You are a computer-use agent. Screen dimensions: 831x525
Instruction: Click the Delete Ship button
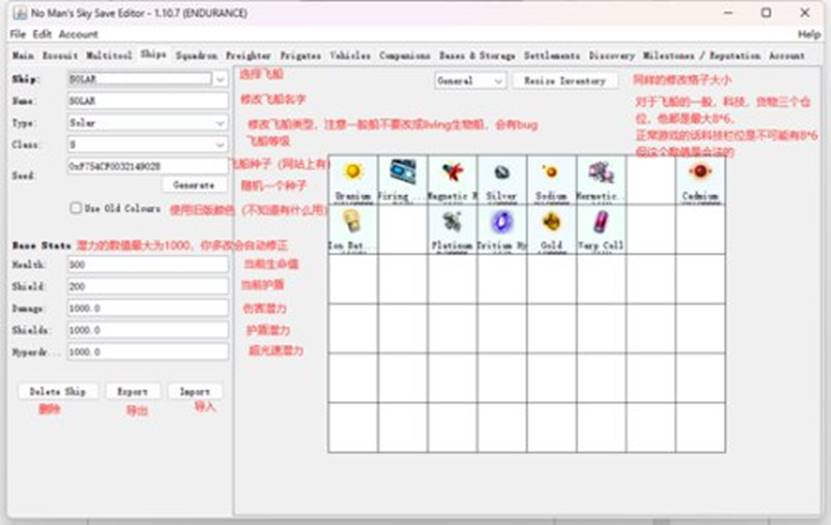click(58, 391)
